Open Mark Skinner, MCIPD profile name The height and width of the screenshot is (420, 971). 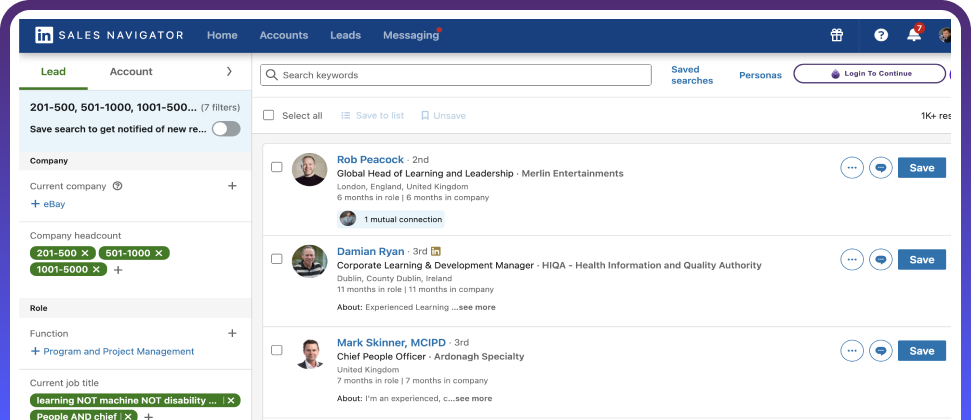(x=391, y=342)
